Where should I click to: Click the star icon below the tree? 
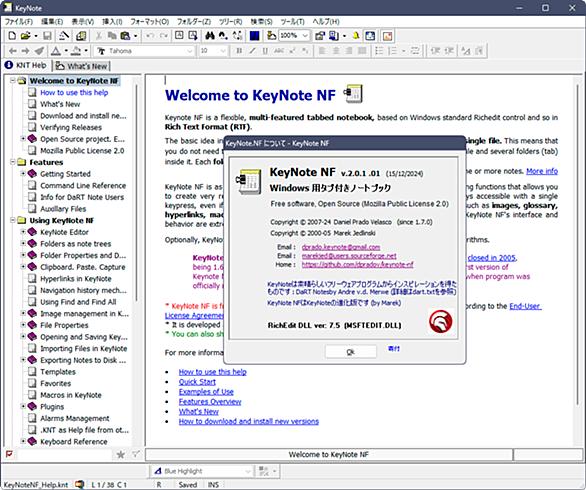click(120, 454)
